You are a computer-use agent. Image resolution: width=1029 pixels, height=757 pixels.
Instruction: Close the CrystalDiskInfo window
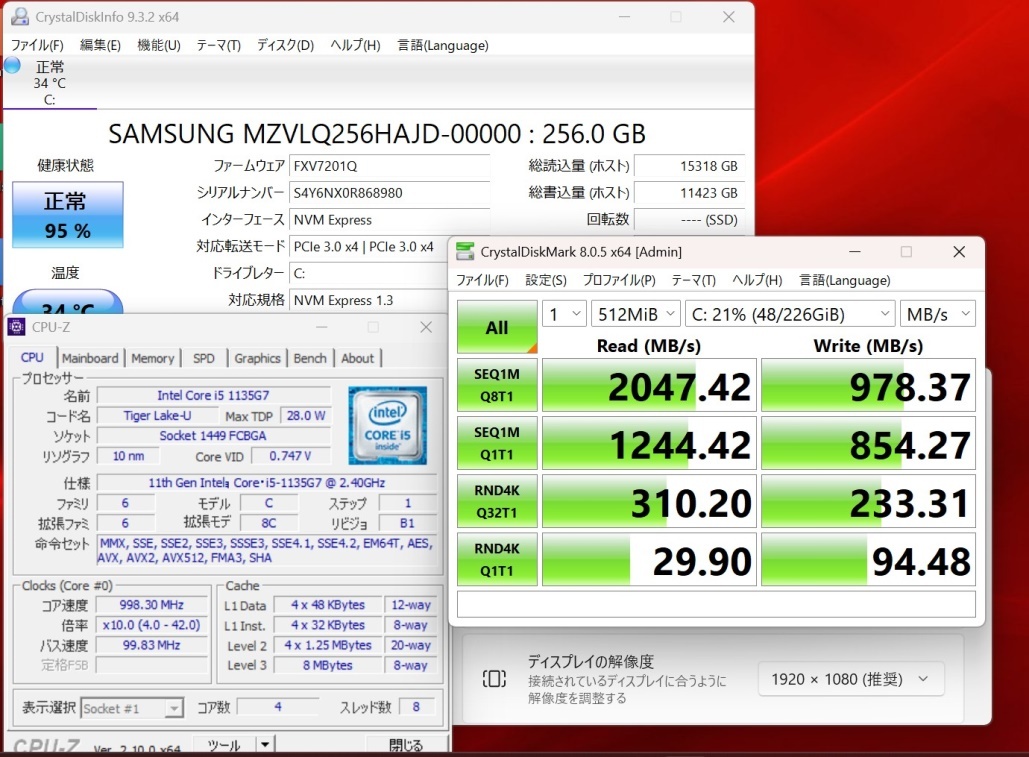728,17
